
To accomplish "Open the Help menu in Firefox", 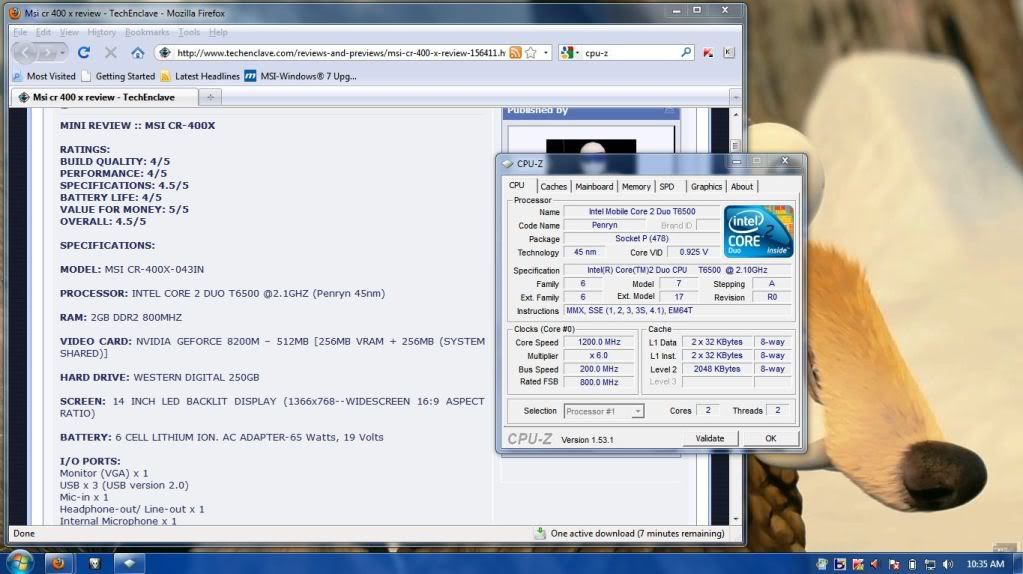I will pyautogui.click(x=218, y=32).
